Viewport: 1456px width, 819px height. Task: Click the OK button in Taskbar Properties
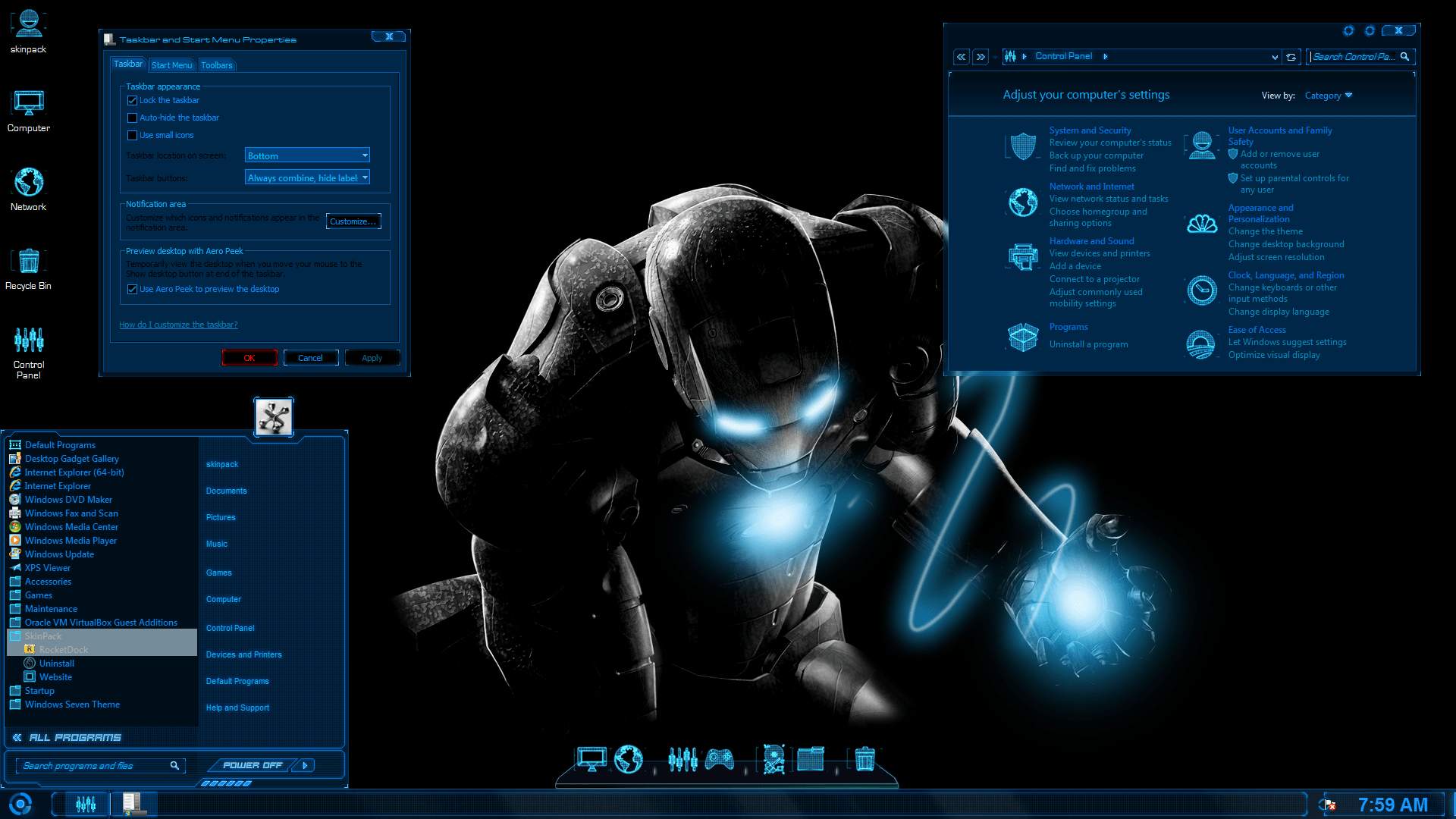pos(249,358)
